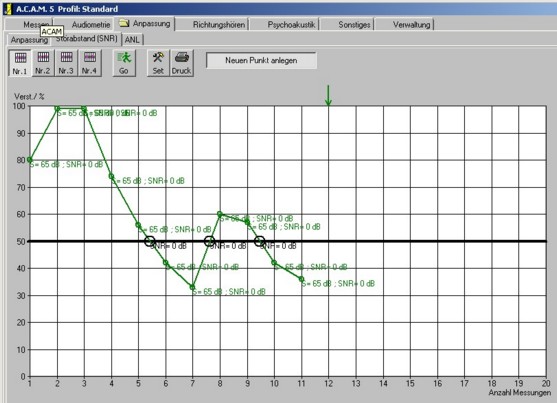Select the ANL sub-tab
Screen dimensions: 557x403
(x=132, y=39)
